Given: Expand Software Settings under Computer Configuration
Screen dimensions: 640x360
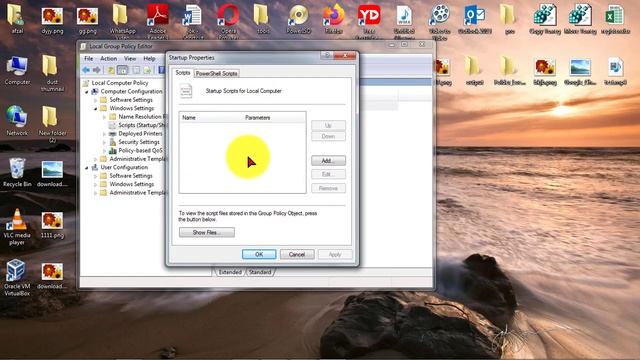Looking at the screenshot, I should (x=96, y=100).
